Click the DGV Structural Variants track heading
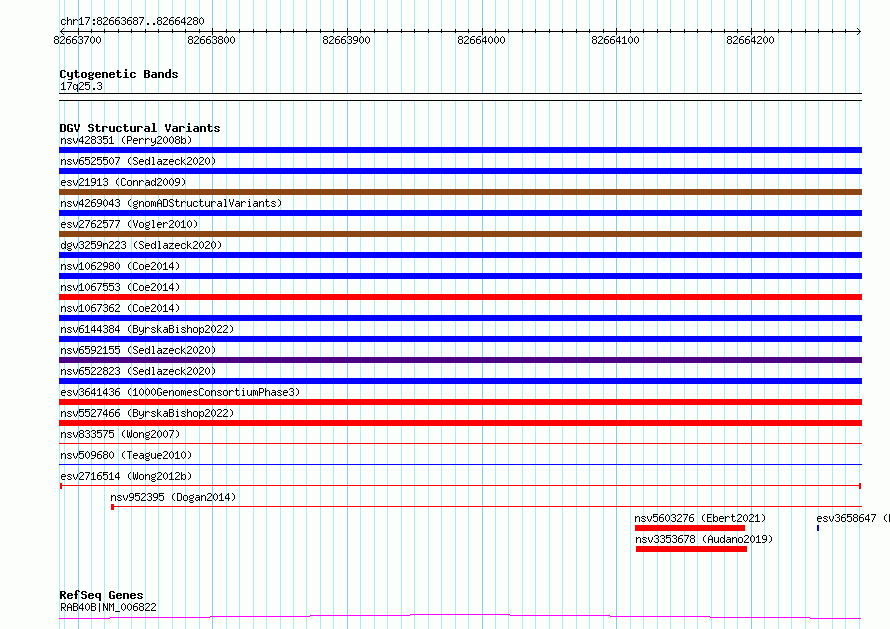Viewport: 890px width, 629px height. coord(139,128)
